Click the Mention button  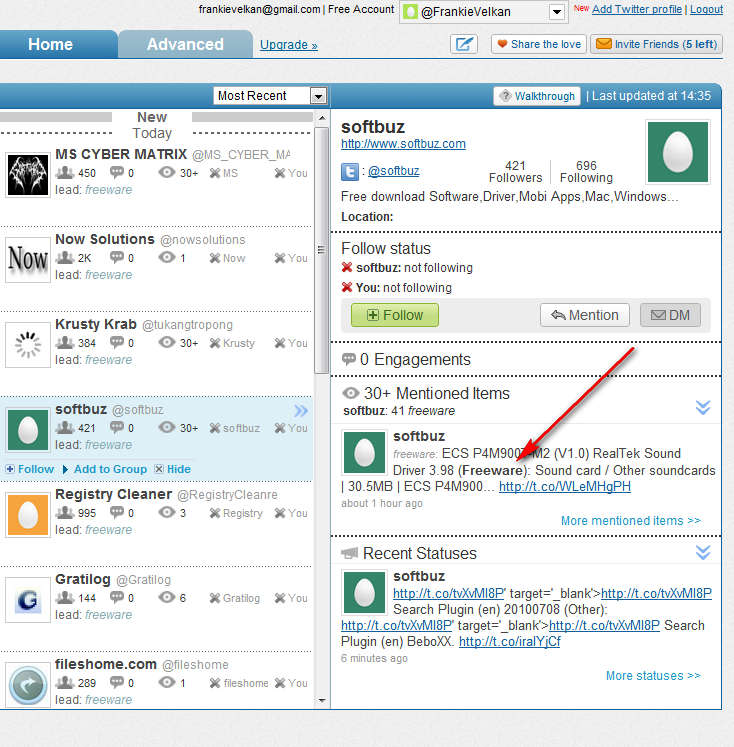(x=584, y=315)
